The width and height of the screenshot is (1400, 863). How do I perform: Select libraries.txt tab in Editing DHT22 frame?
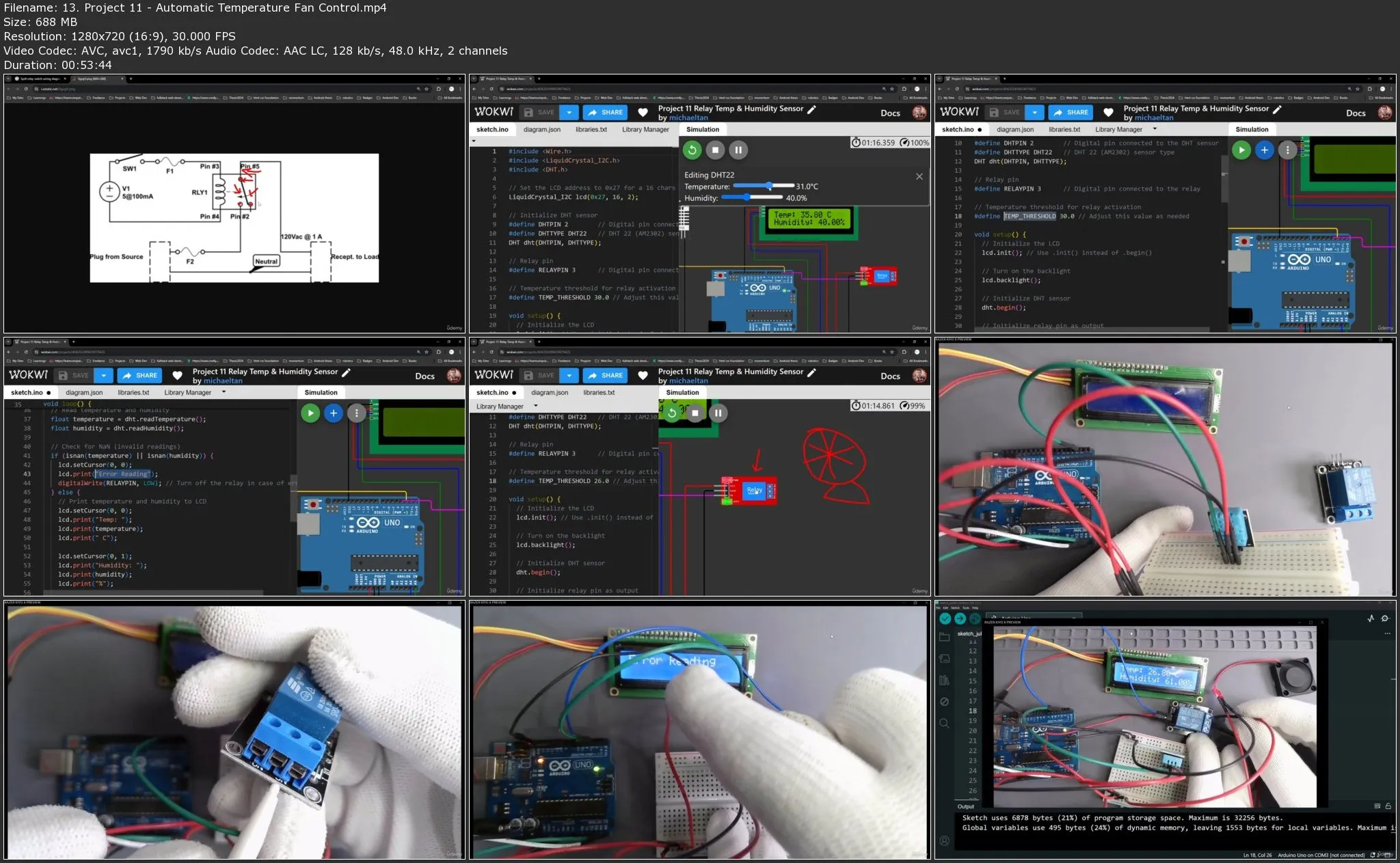591,129
